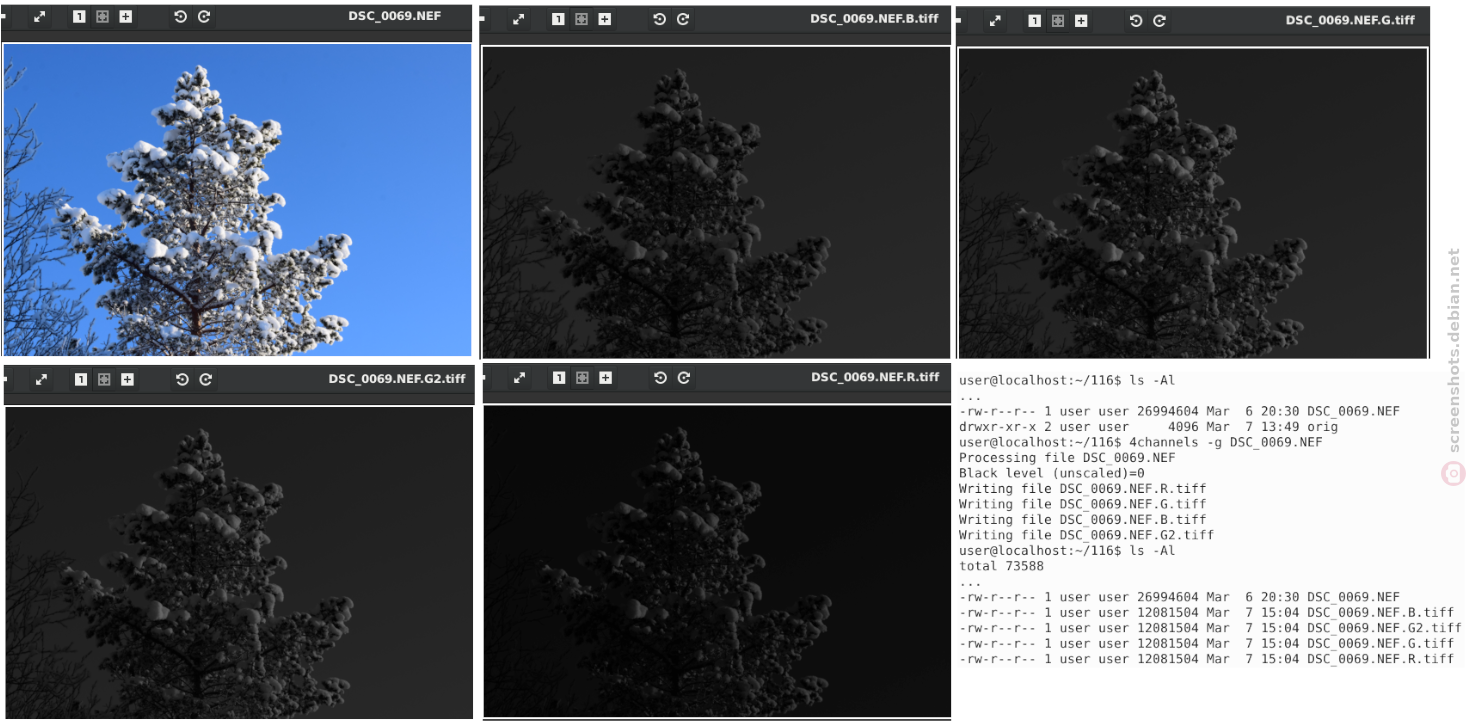Click fullscreen icon in DSC_0069.NEF.G2.tiff viewer
Screen dimensions: 1466x722
42,380
